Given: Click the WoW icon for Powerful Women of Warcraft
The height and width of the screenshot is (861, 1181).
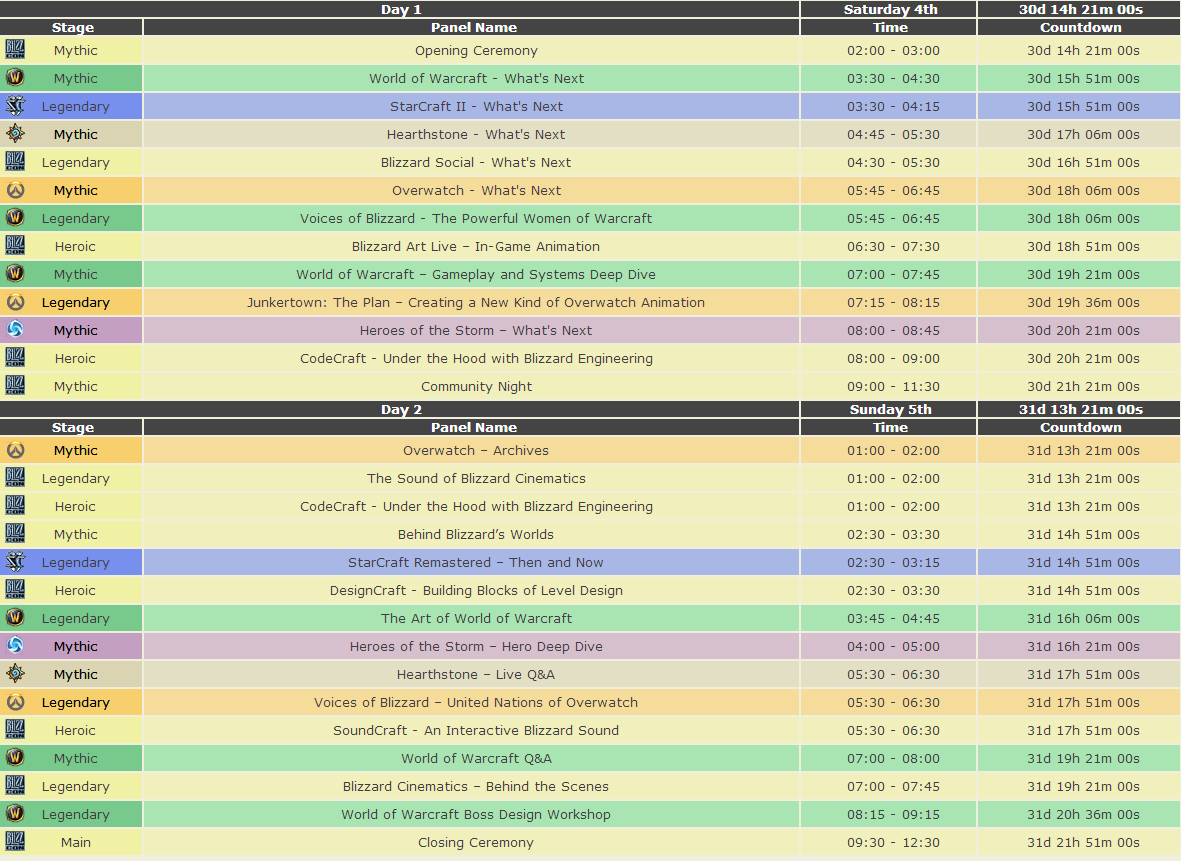Looking at the screenshot, I should point(15,218).
